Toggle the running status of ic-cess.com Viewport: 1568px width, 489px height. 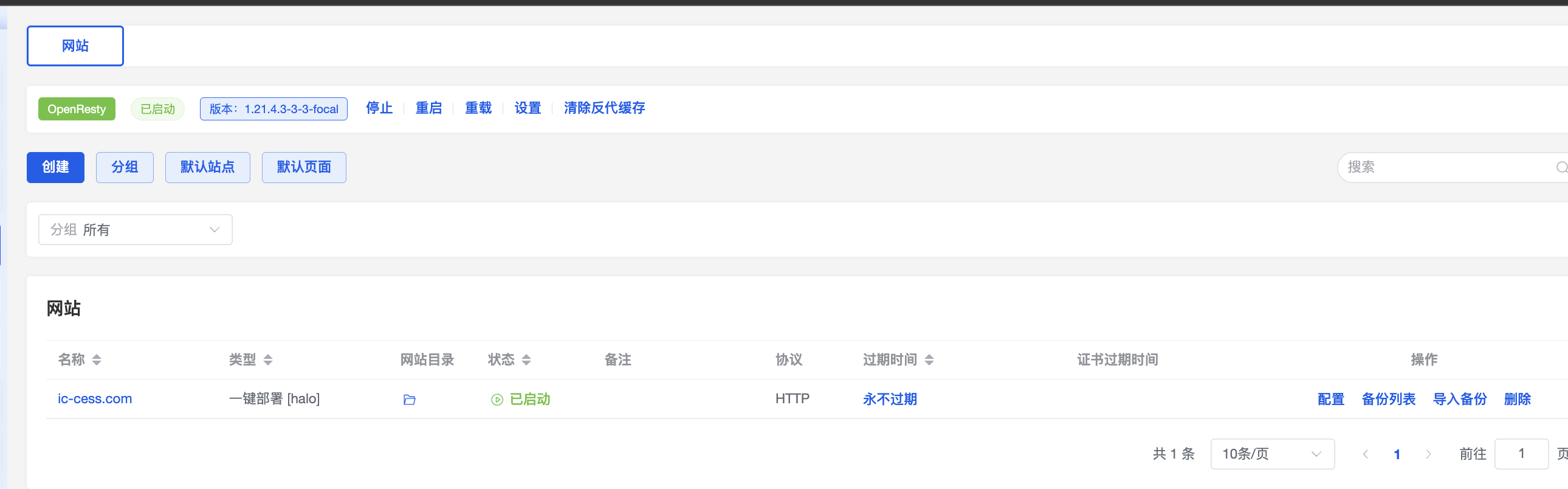(x=521, y=399)
